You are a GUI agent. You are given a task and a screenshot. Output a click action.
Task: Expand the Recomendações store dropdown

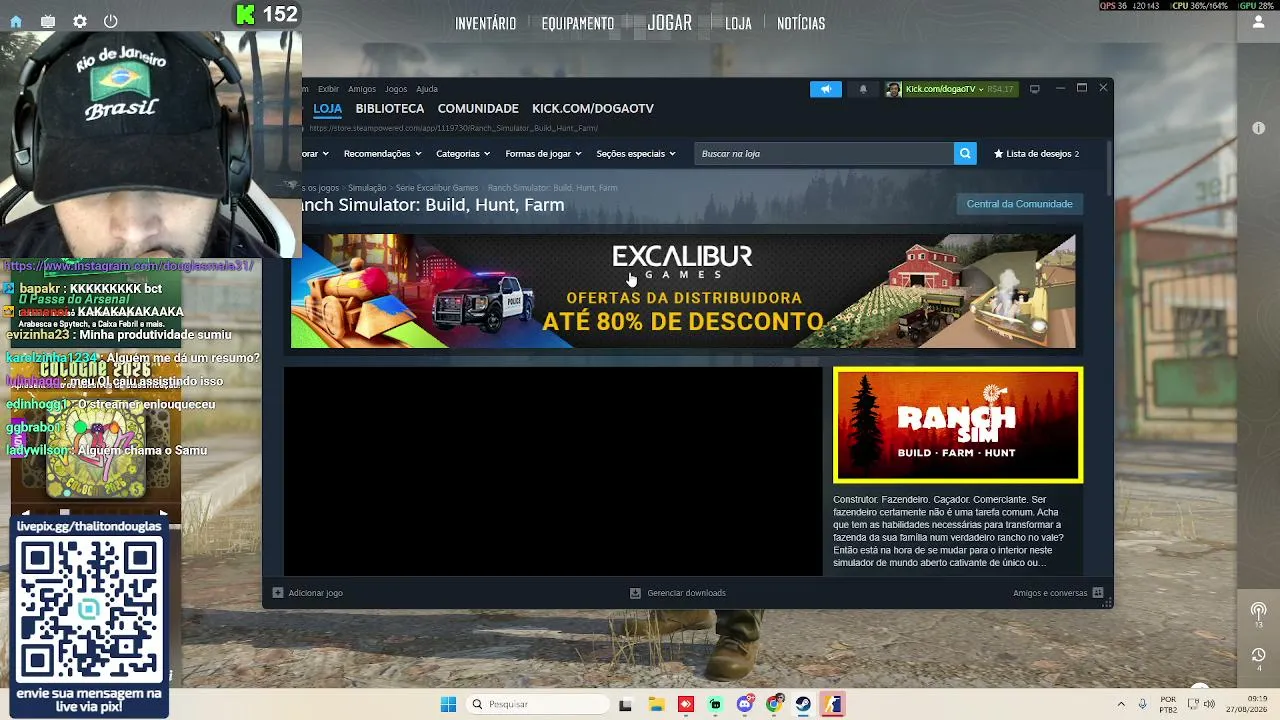[x=383, y=154]
